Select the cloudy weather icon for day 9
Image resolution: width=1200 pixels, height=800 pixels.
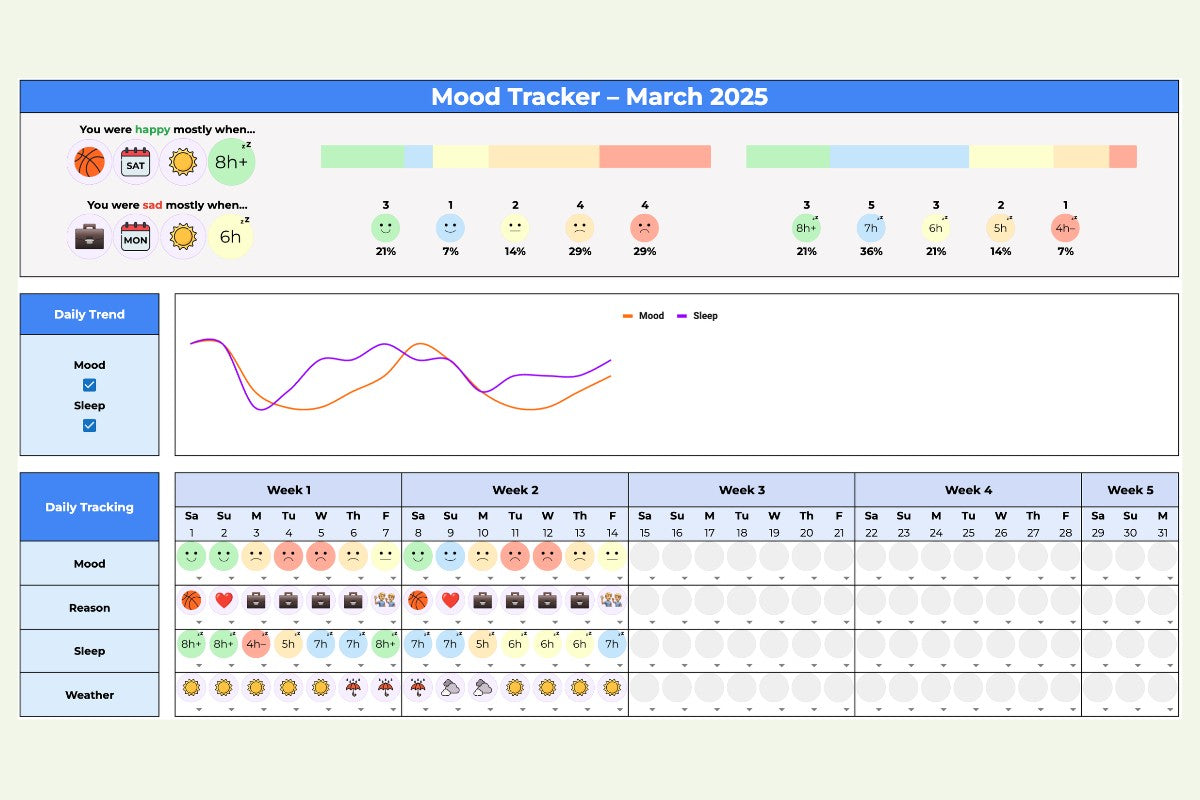tap(450, 688)
